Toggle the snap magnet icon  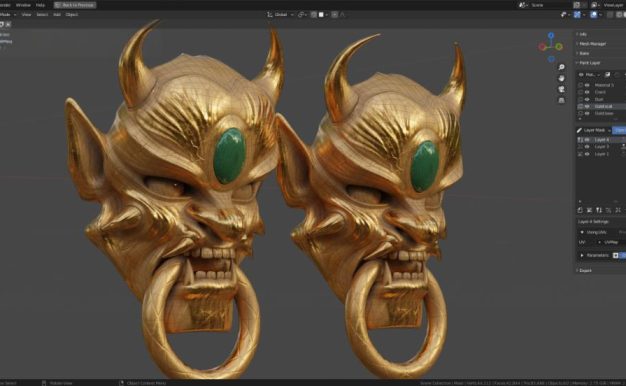tap(314, 15)
